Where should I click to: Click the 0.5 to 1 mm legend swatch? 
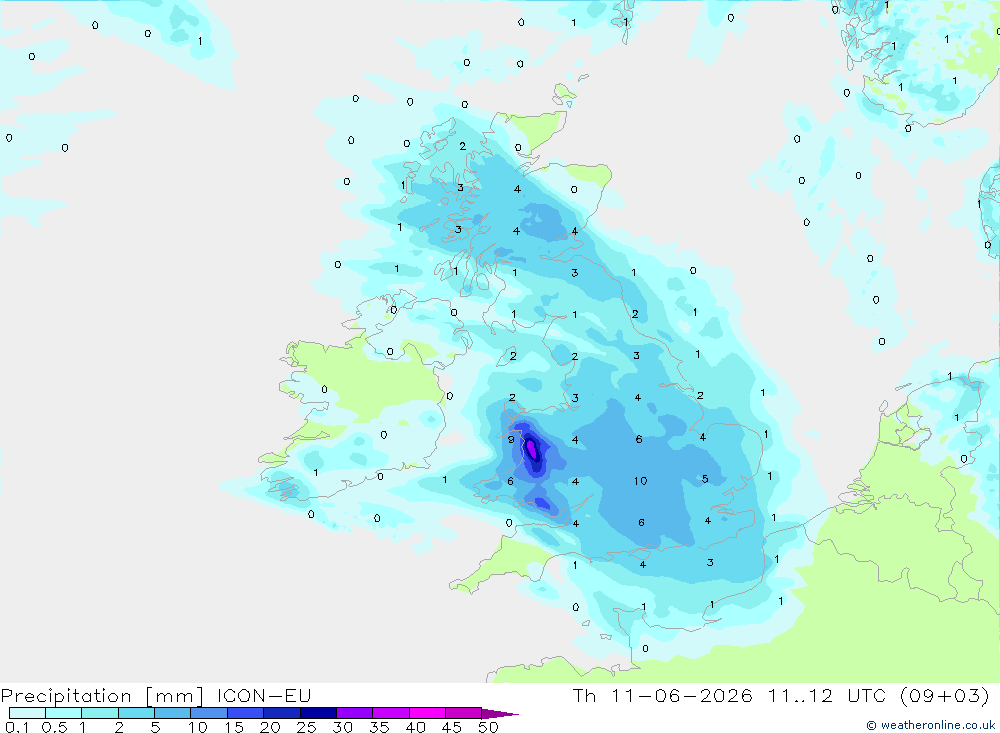point(64,713)
